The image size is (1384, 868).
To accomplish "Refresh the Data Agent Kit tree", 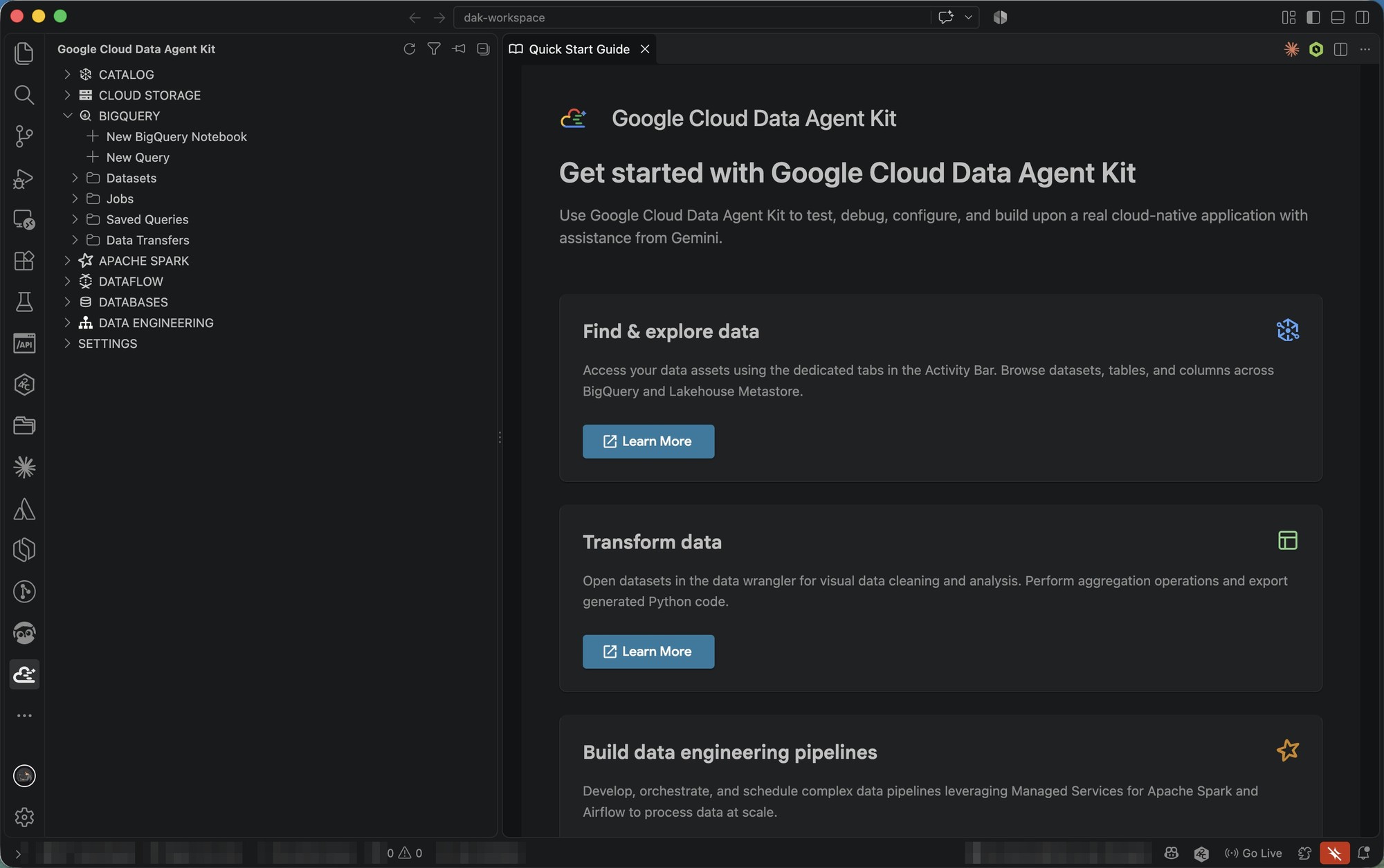I will tap(410, 49).
